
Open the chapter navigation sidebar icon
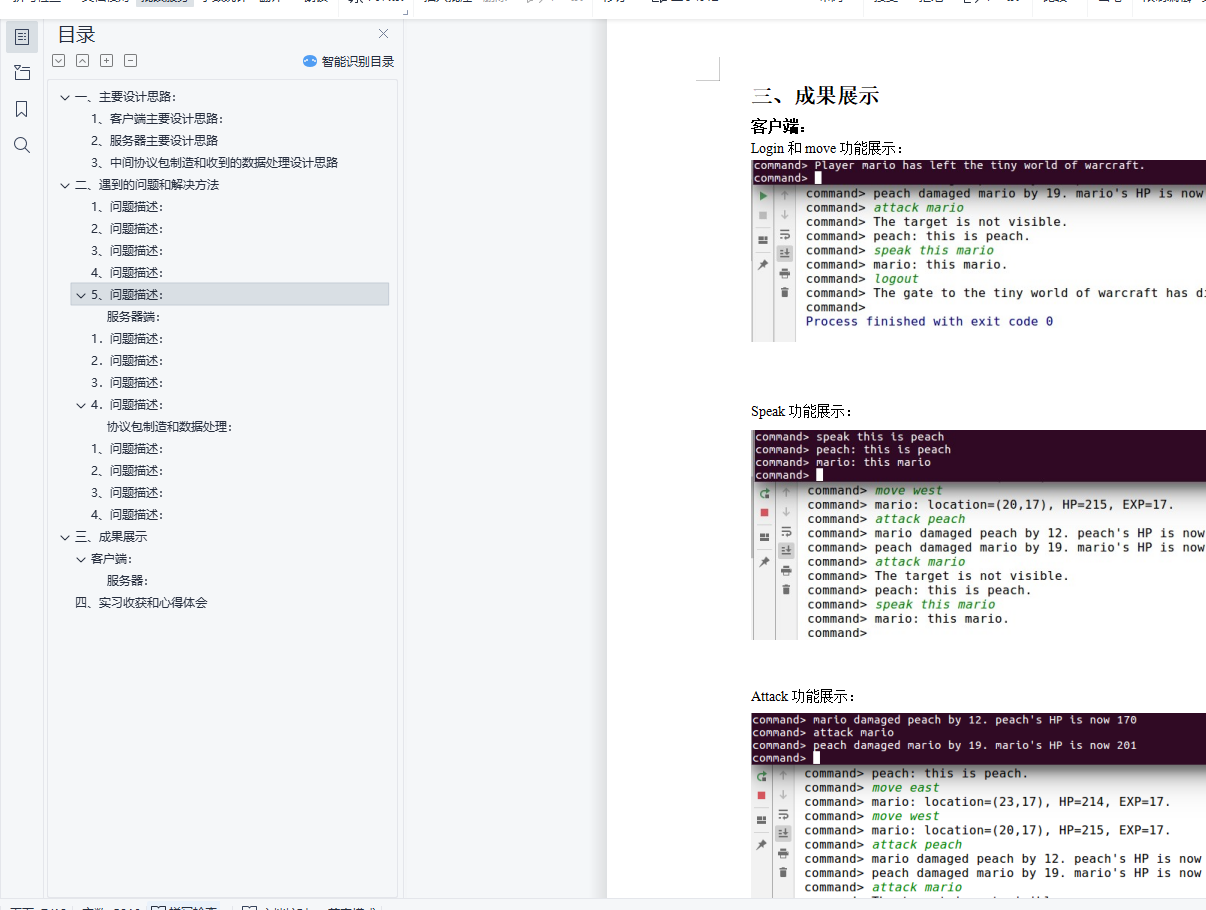(x=22, y=73)
